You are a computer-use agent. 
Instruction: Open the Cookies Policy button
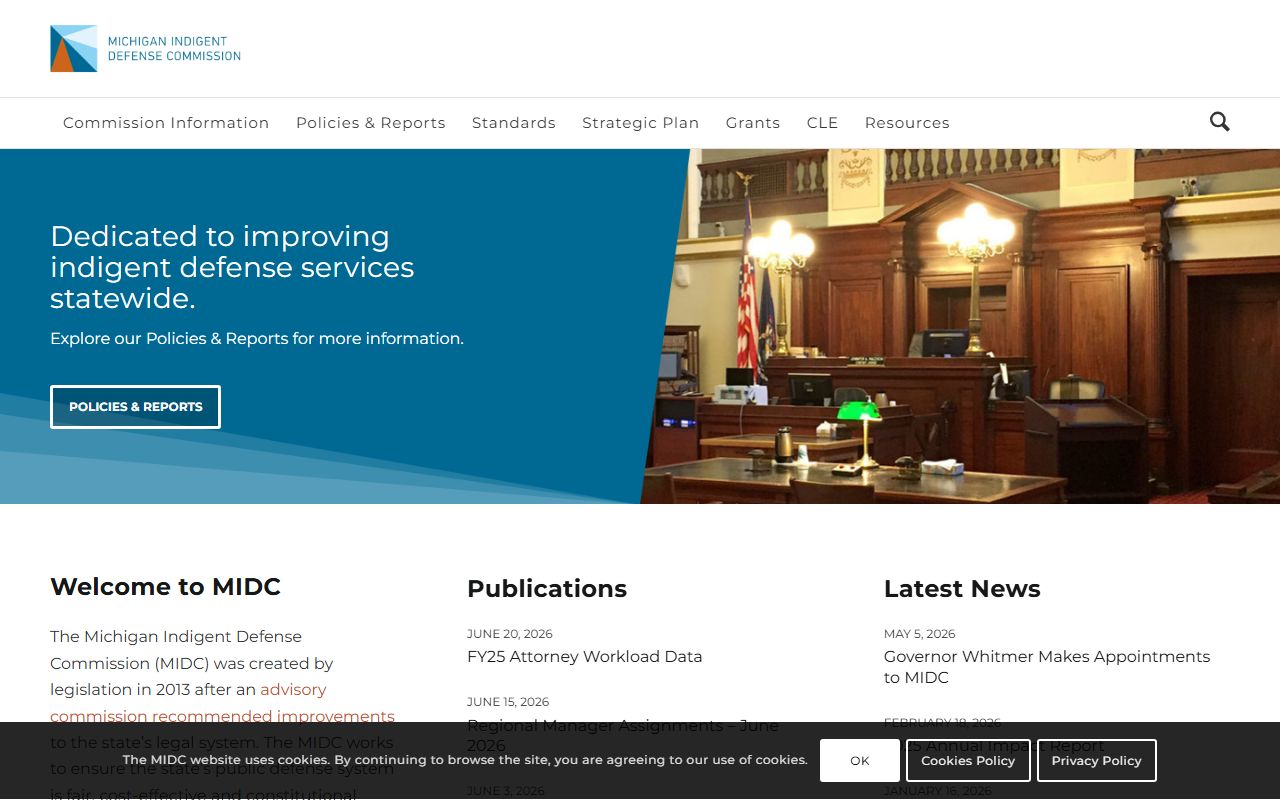[968, 761]
